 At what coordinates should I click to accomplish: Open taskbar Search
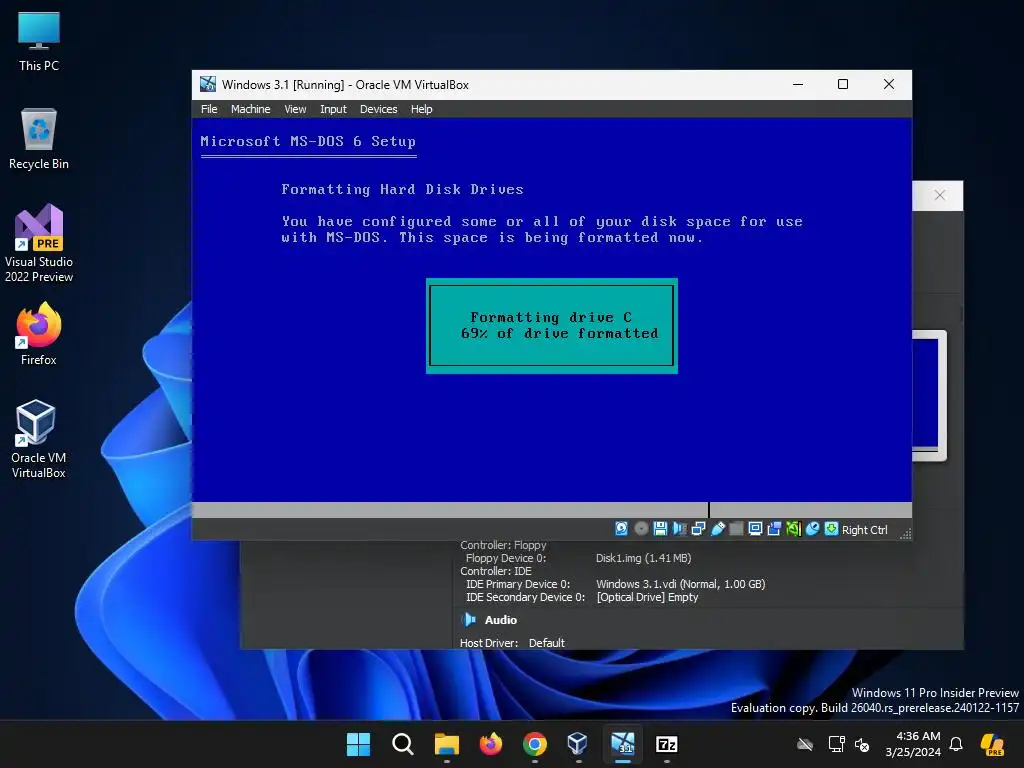click(402, 744)
